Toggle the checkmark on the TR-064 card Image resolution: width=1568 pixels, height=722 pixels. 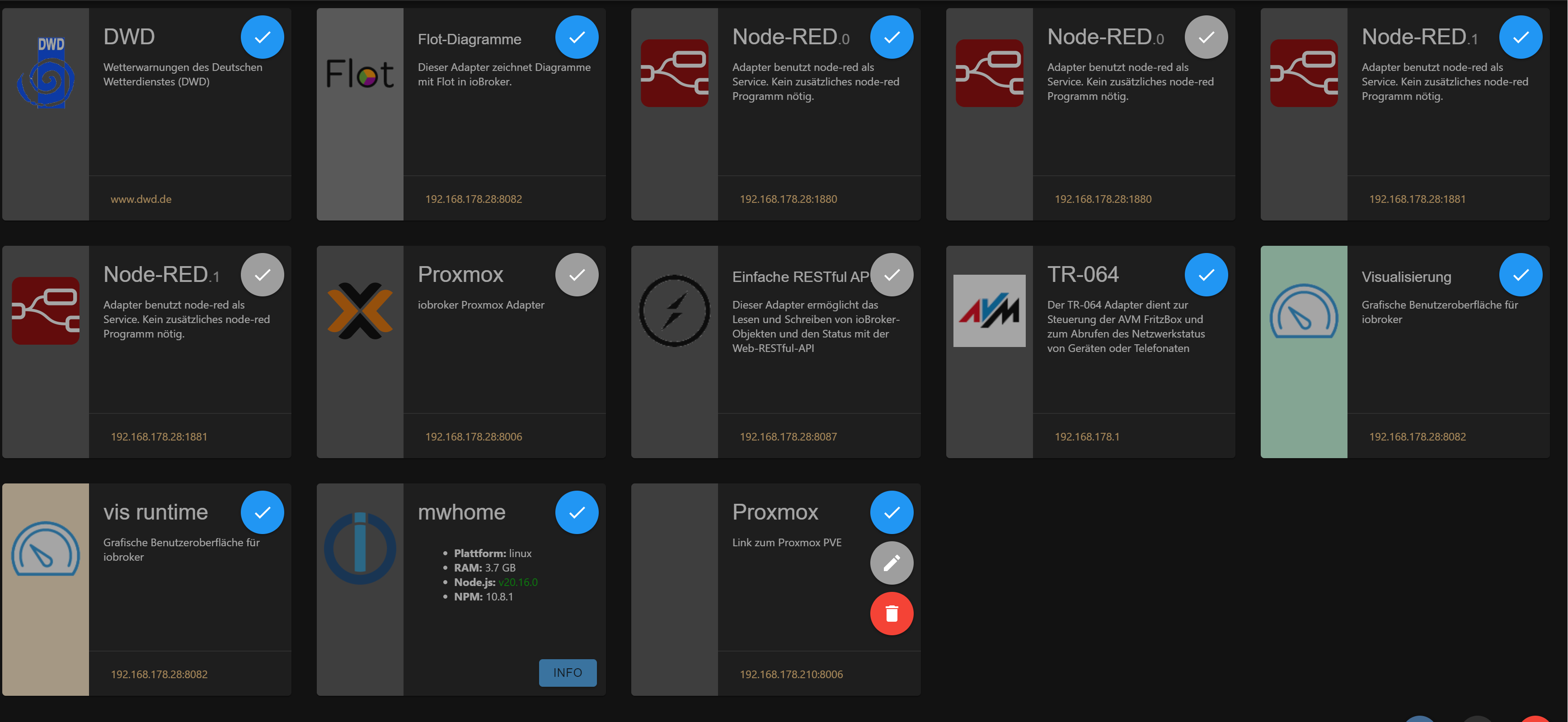click(1206, 275)
